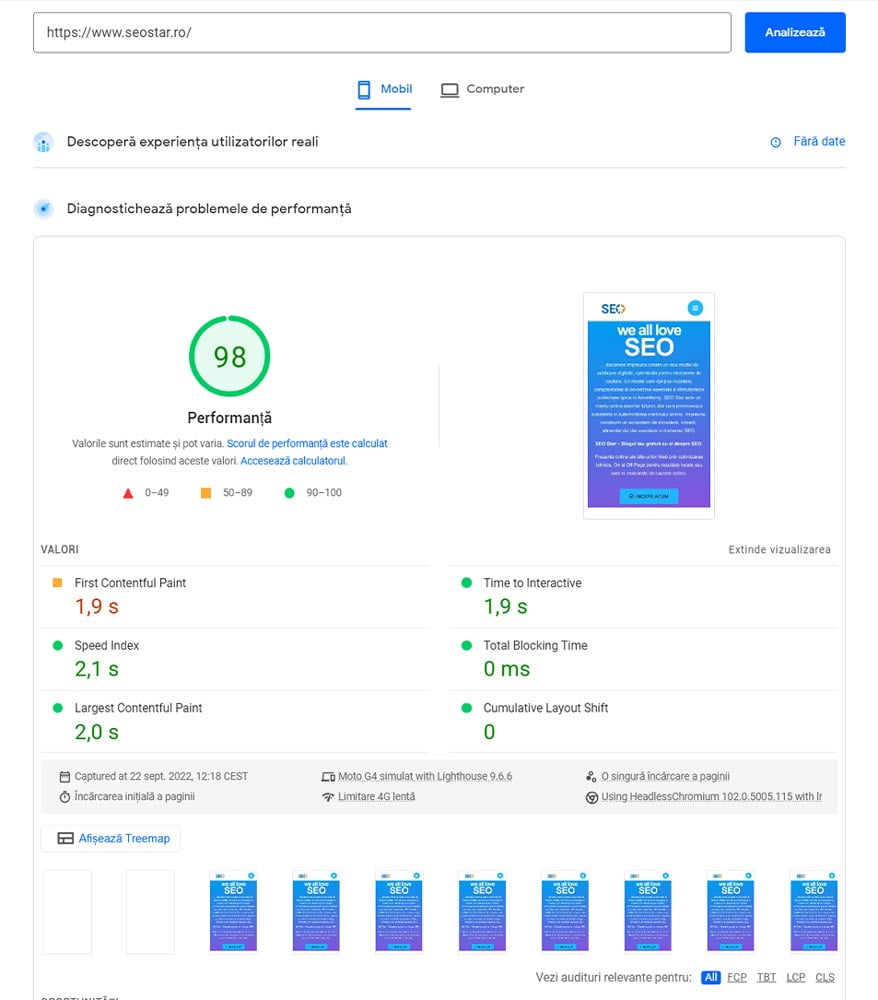Click the Captured at 22 sept. 2022 text
Viewport: 878px width, 1000px height.
[x=161, y=776]
